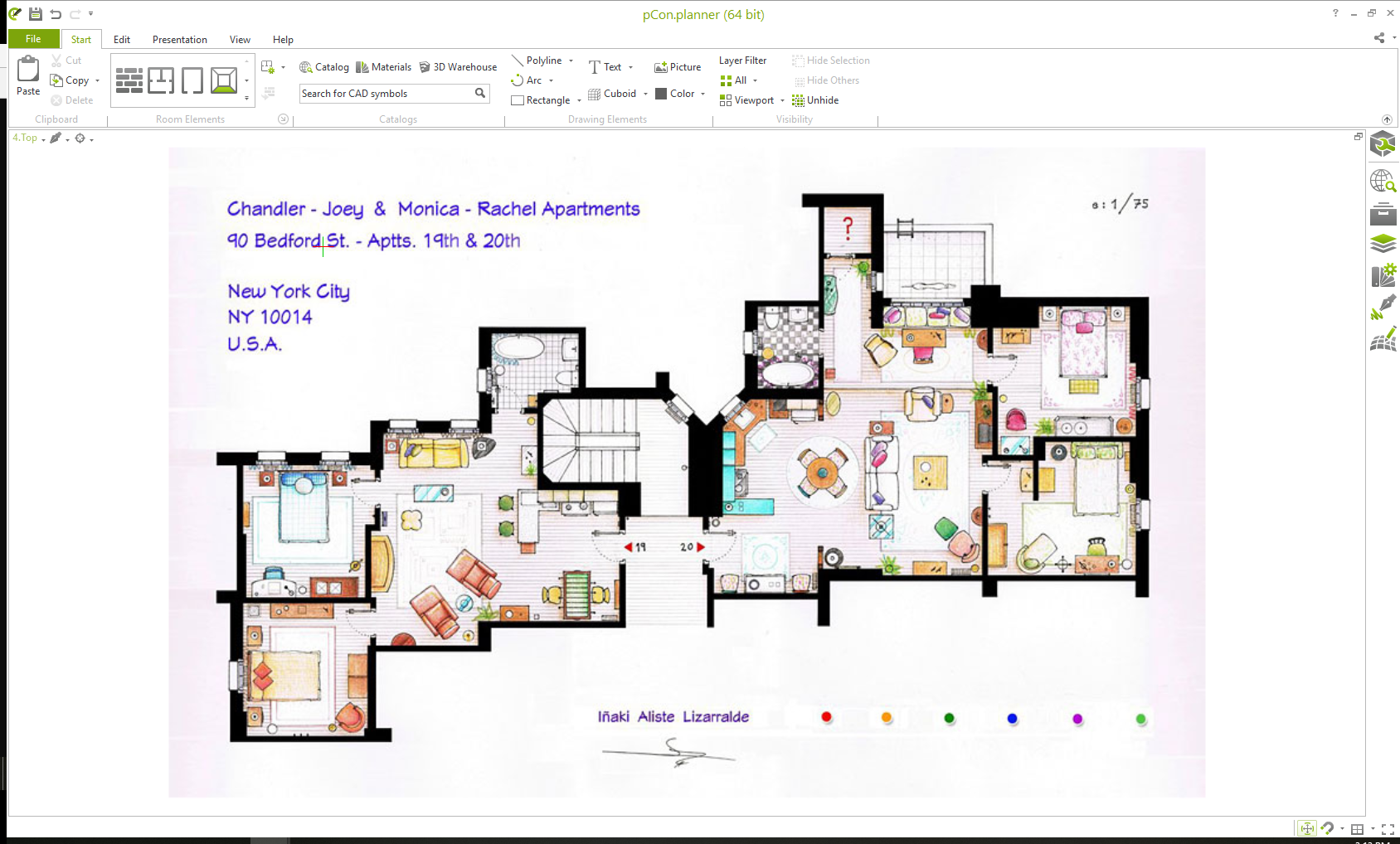Open the View ribbon tab
Viewport: 1400px width, 844px height.
tap(240, 39)
